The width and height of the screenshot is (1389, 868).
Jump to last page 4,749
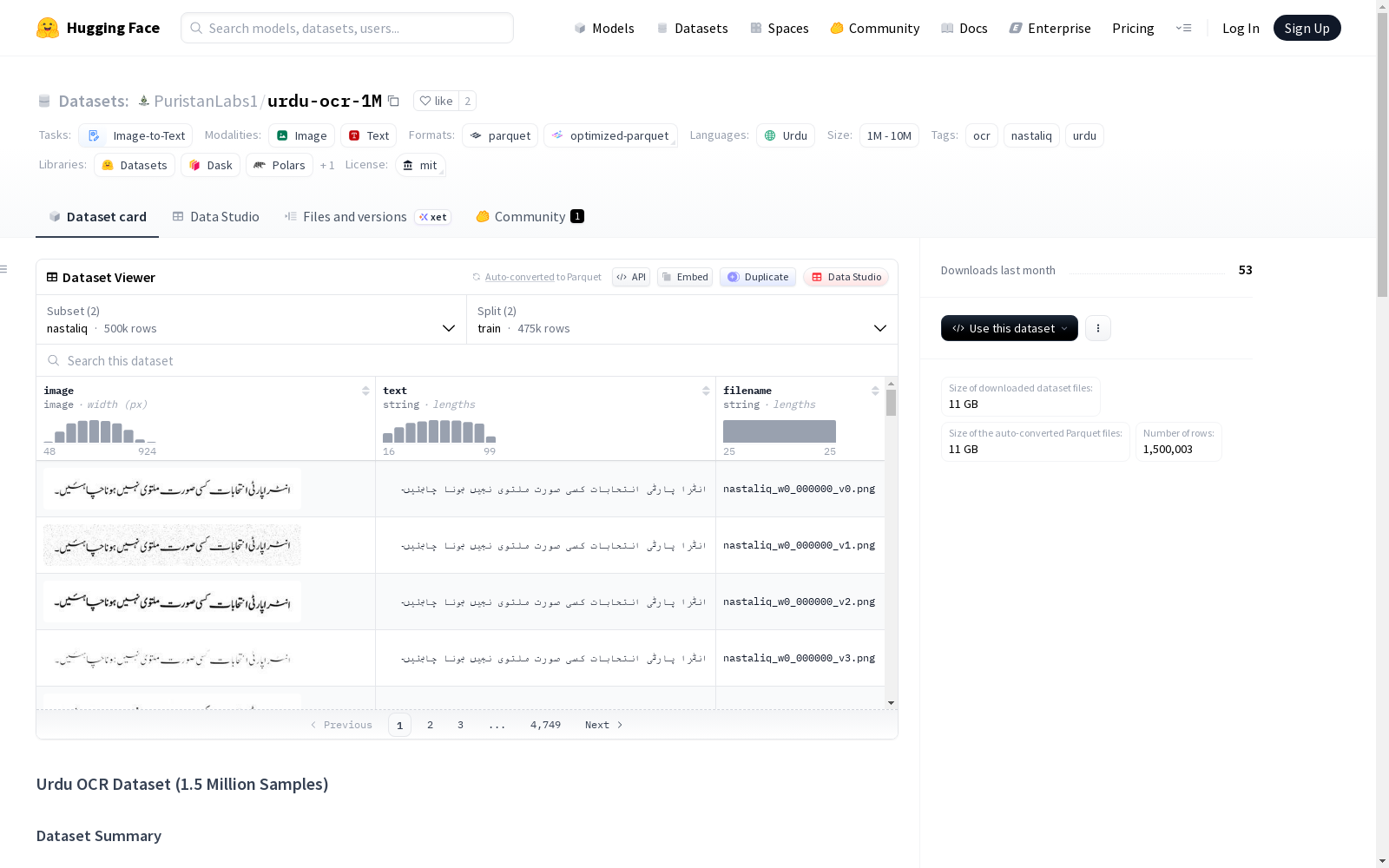545,725
